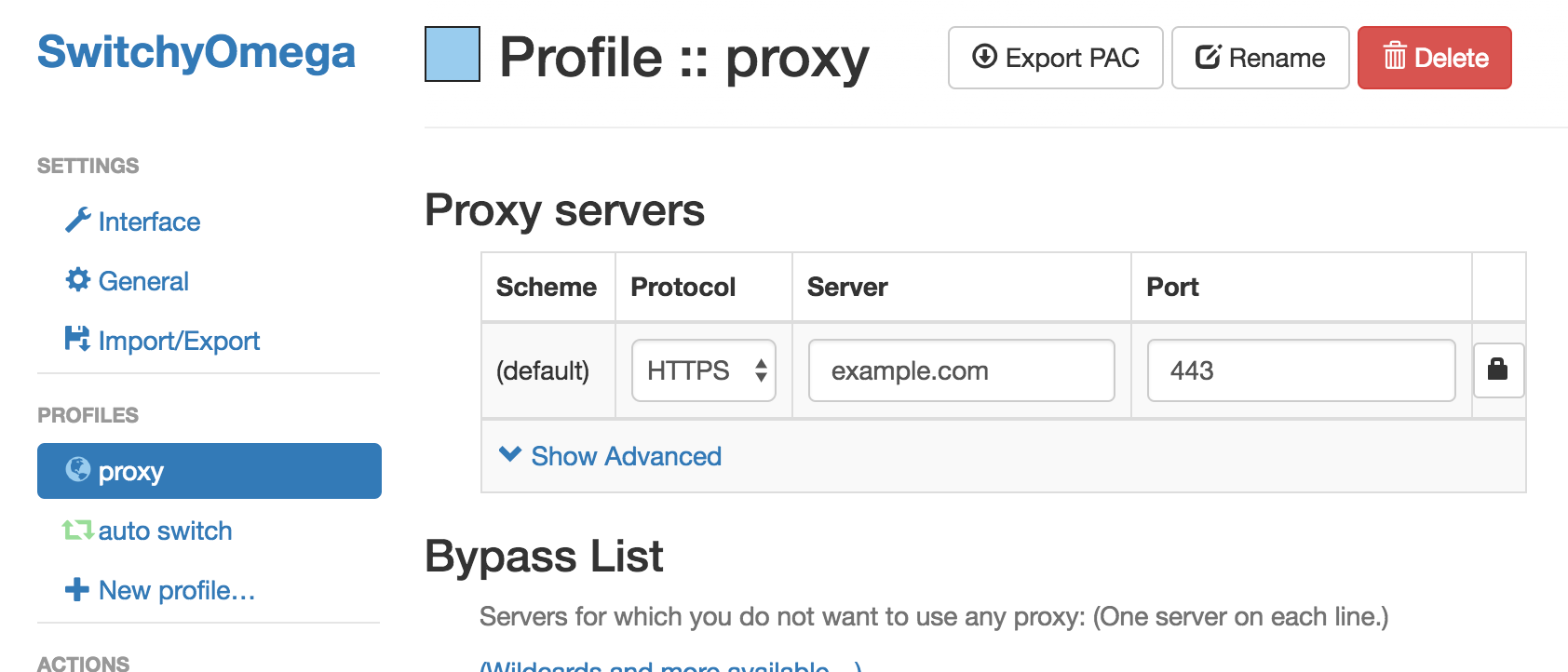Click the Profile :: proxy title
1568x672 pixels.
point(684,58)
